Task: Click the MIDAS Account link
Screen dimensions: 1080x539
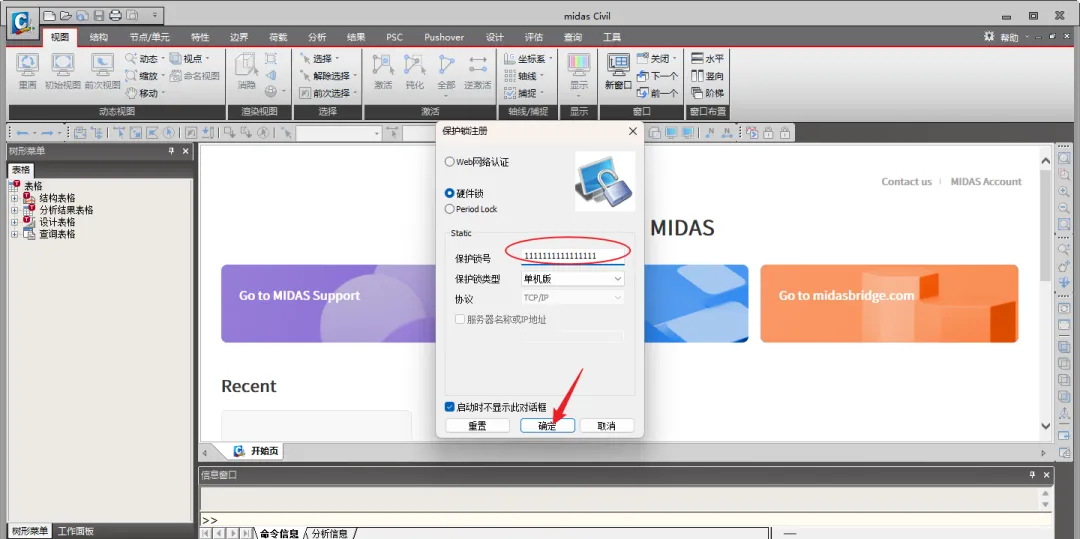Action: pos(986,182)
